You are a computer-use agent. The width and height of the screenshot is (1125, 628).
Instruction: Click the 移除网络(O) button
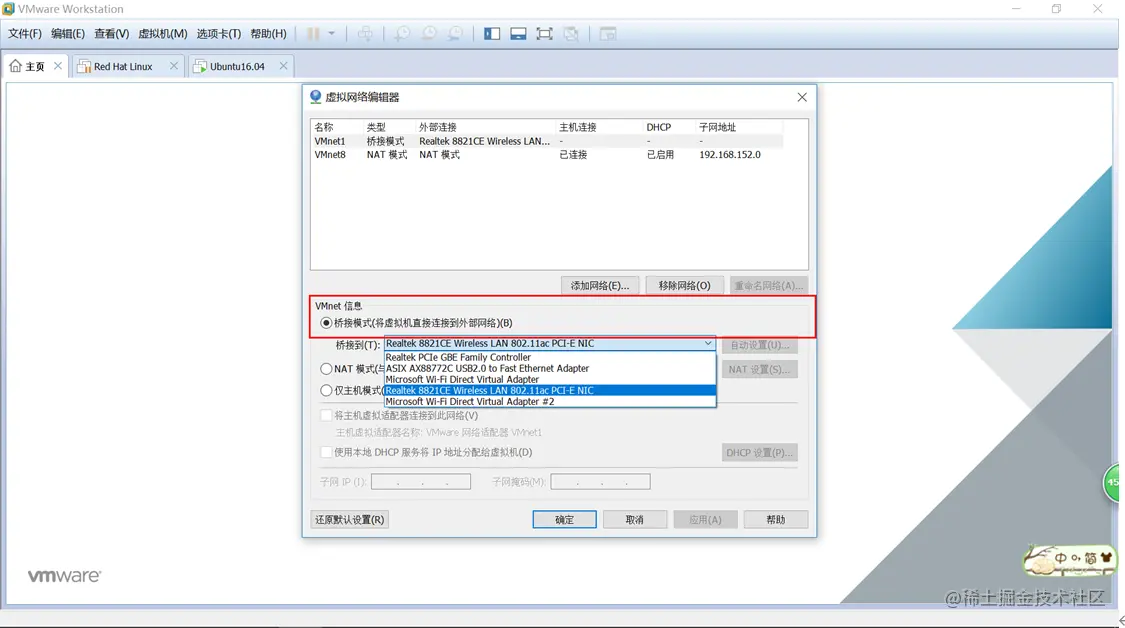tap(684, 286)
